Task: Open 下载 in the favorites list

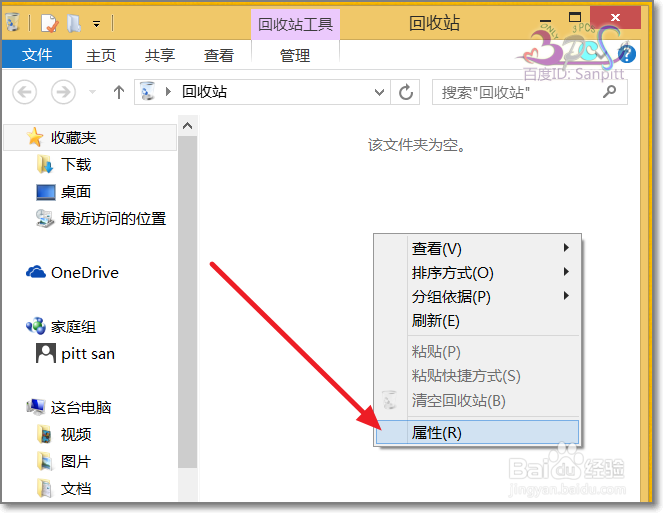Action: (76, 165)
